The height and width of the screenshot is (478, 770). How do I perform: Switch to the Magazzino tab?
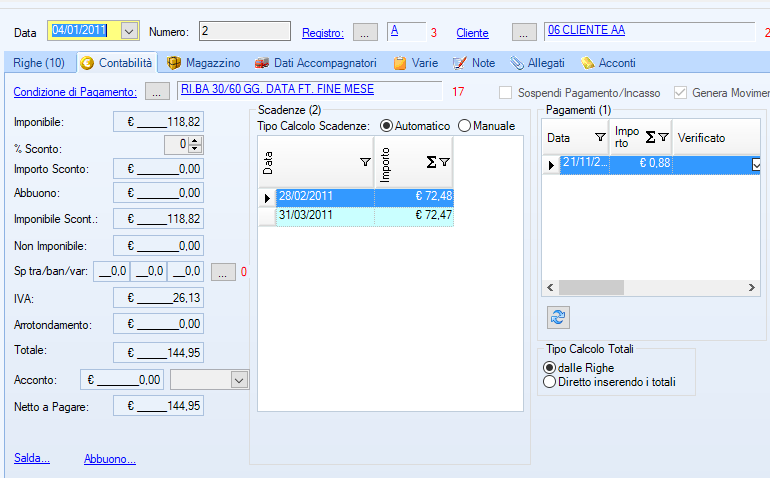(204, 63)
